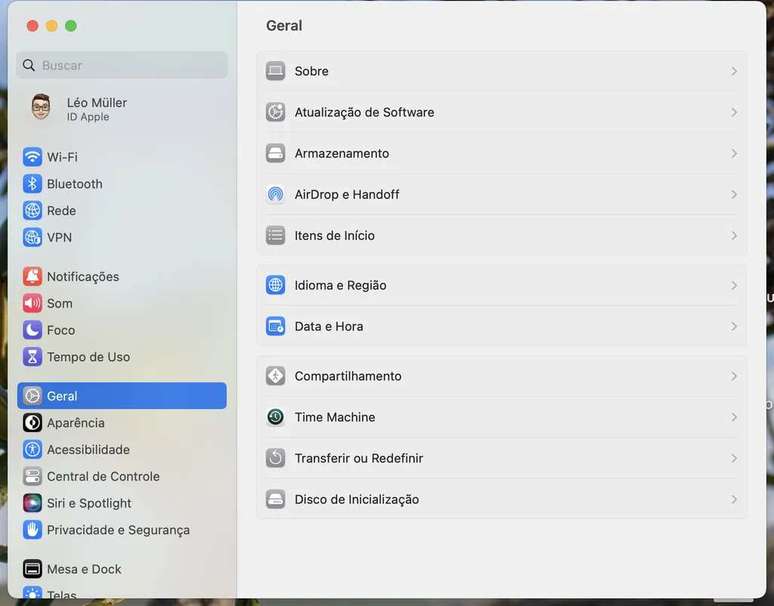Screen dimensions: 774x606
Task: Open the Time Machine clock icon
Action: (x=275, y=417)
